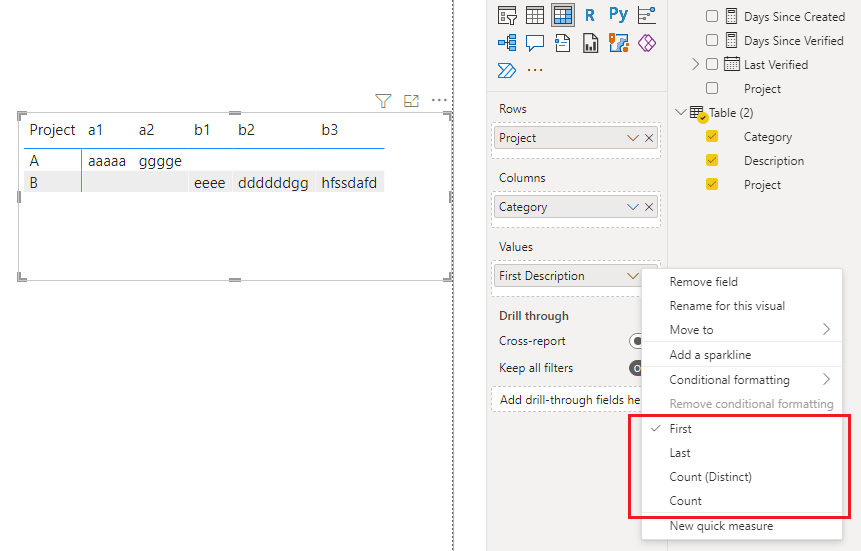Click the Table (2) table icon
The image size is (861, 551).
(x=698, y=113)
